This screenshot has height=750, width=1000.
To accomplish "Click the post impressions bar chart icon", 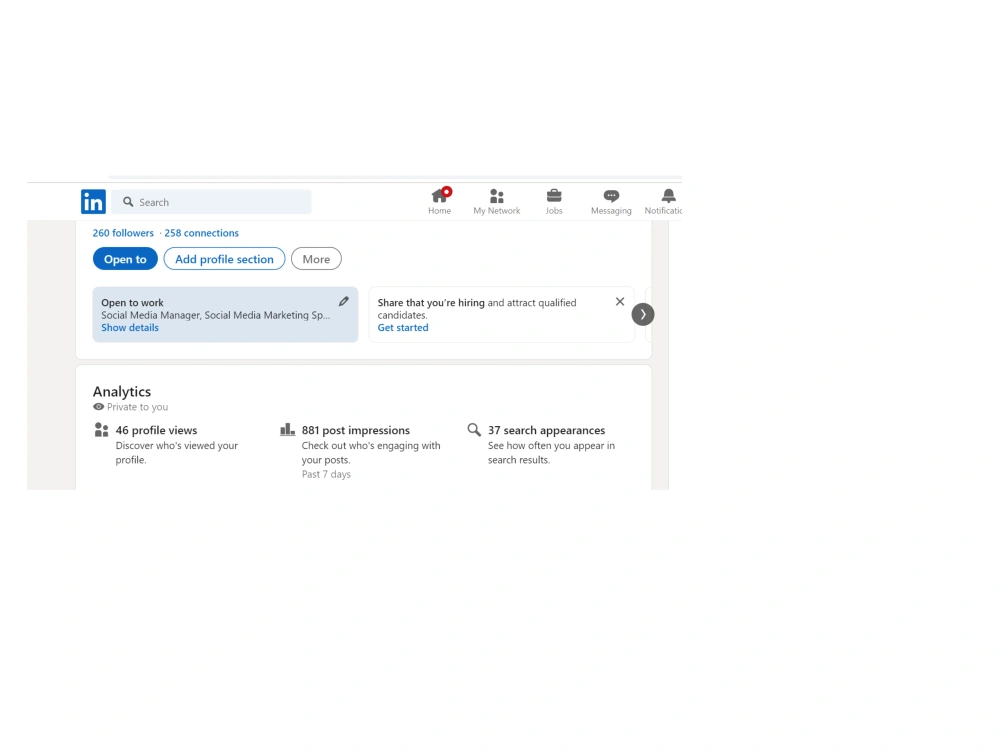I will (x=288, y=429).
